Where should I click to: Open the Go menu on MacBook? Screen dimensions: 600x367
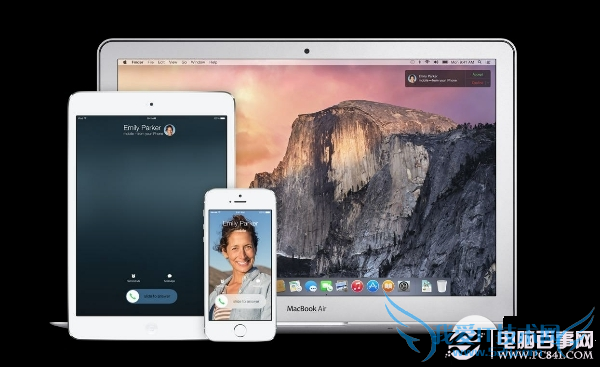coord(184,62)
